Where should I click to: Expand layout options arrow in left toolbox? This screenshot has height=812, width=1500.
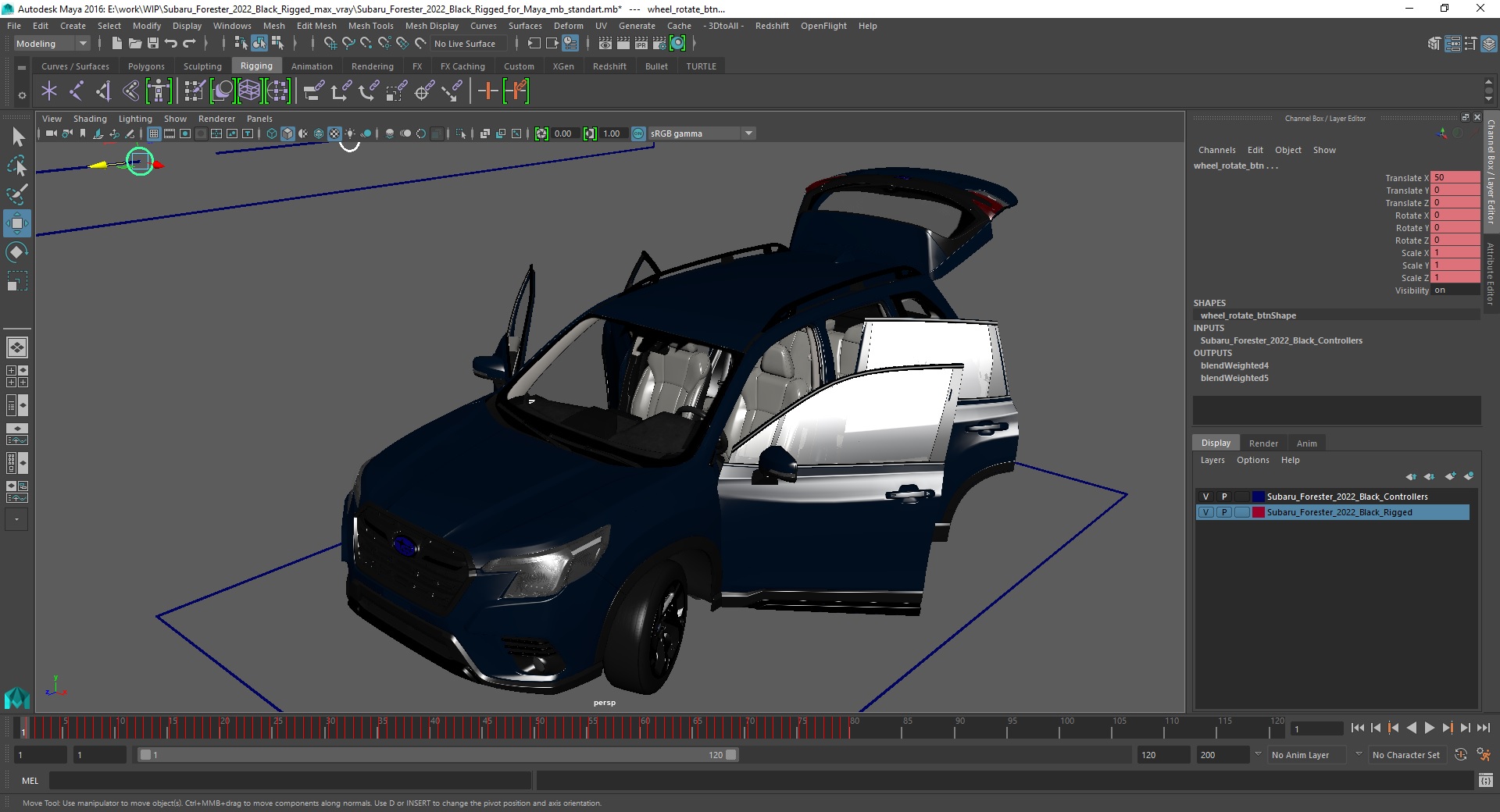tap(16, 519)
